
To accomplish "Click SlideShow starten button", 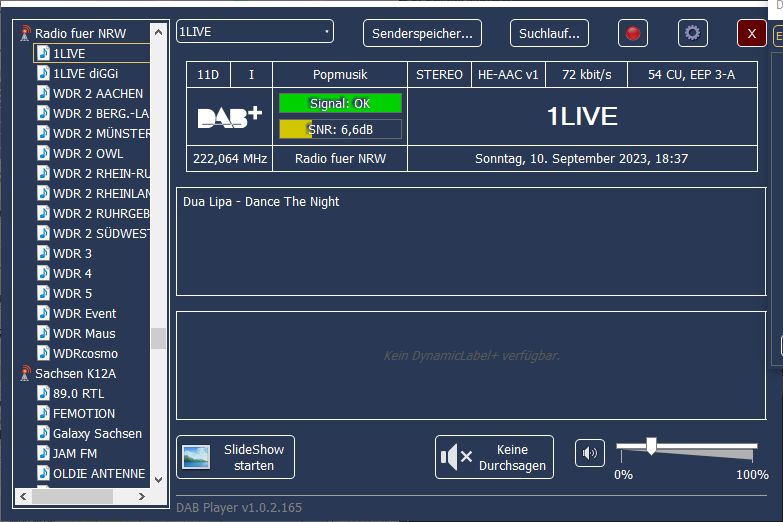I will point(236,457).
